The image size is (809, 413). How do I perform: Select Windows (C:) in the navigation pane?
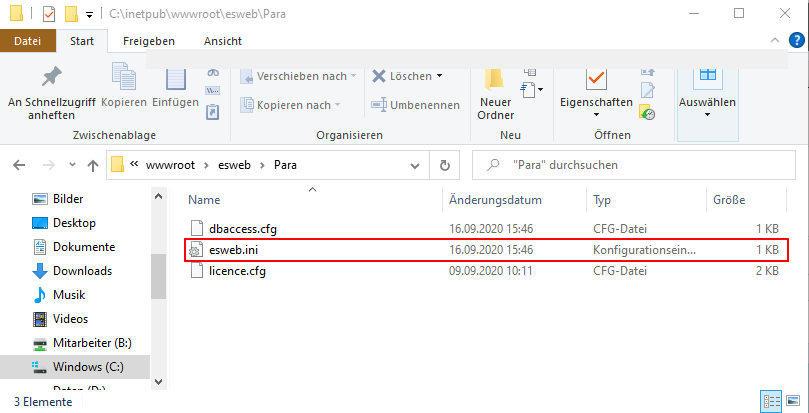coord(75,367)
